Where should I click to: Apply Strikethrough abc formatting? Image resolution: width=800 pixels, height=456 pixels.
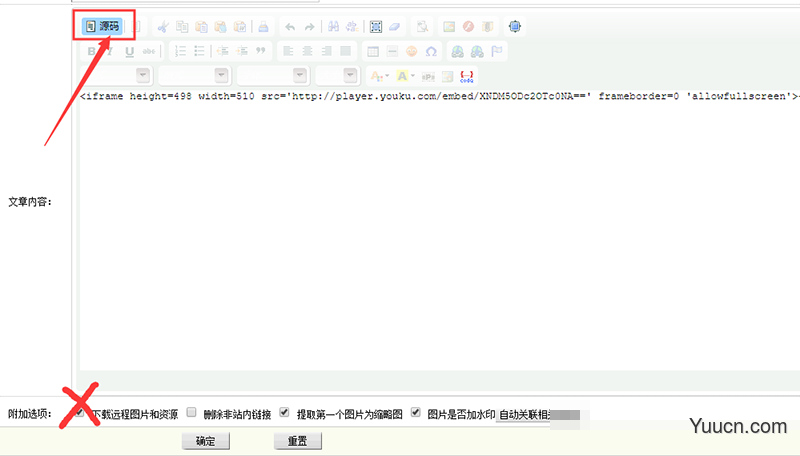point(149,51)
